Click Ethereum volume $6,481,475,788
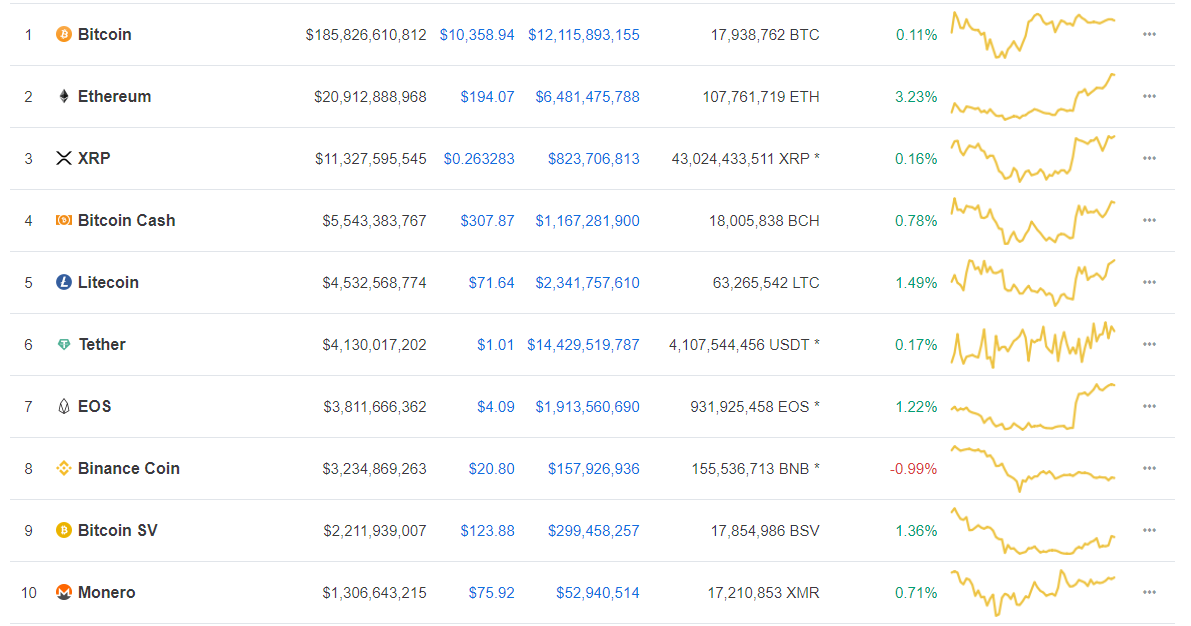Image resolution: width=1191 pixels, height=626 pixels. [588, 97]
